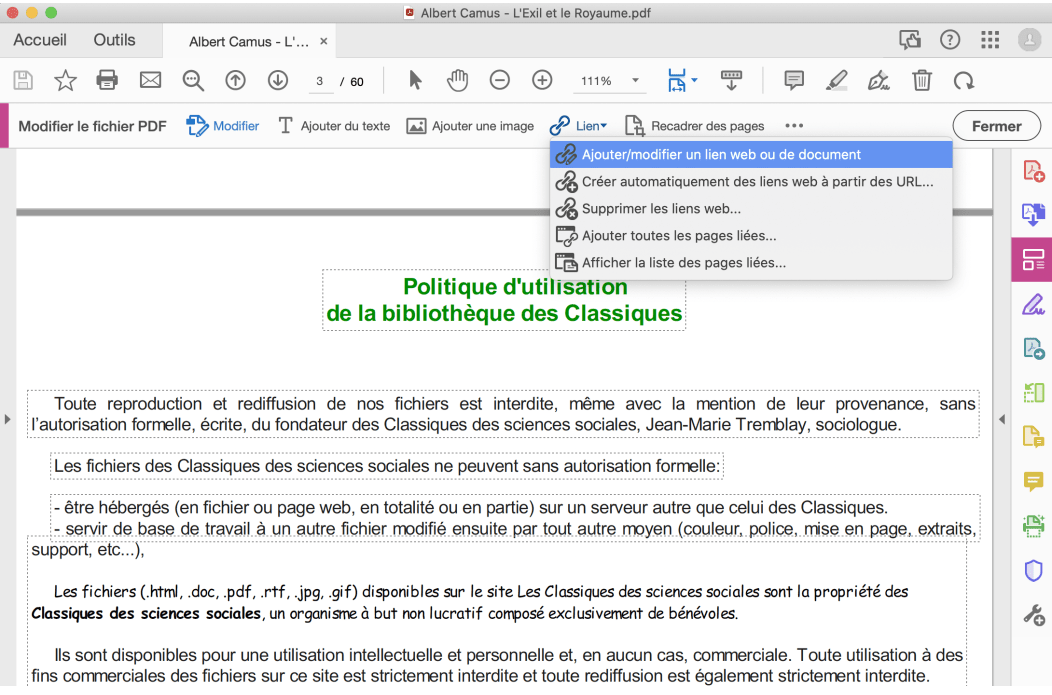Open the user account profile icon

pos(1029,40)
